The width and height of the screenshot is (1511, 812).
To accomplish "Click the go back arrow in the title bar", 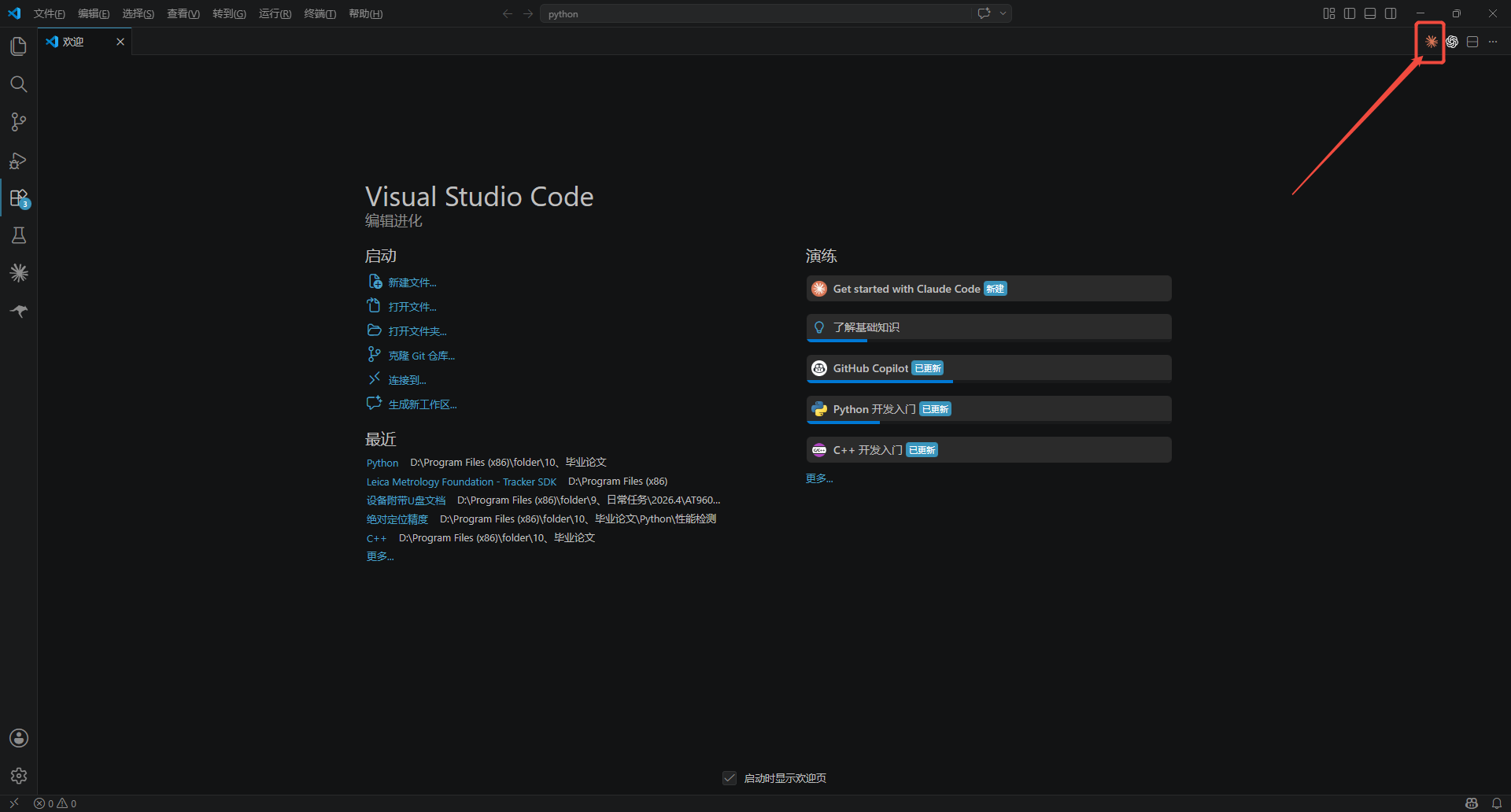I will (x=508, y=13).
